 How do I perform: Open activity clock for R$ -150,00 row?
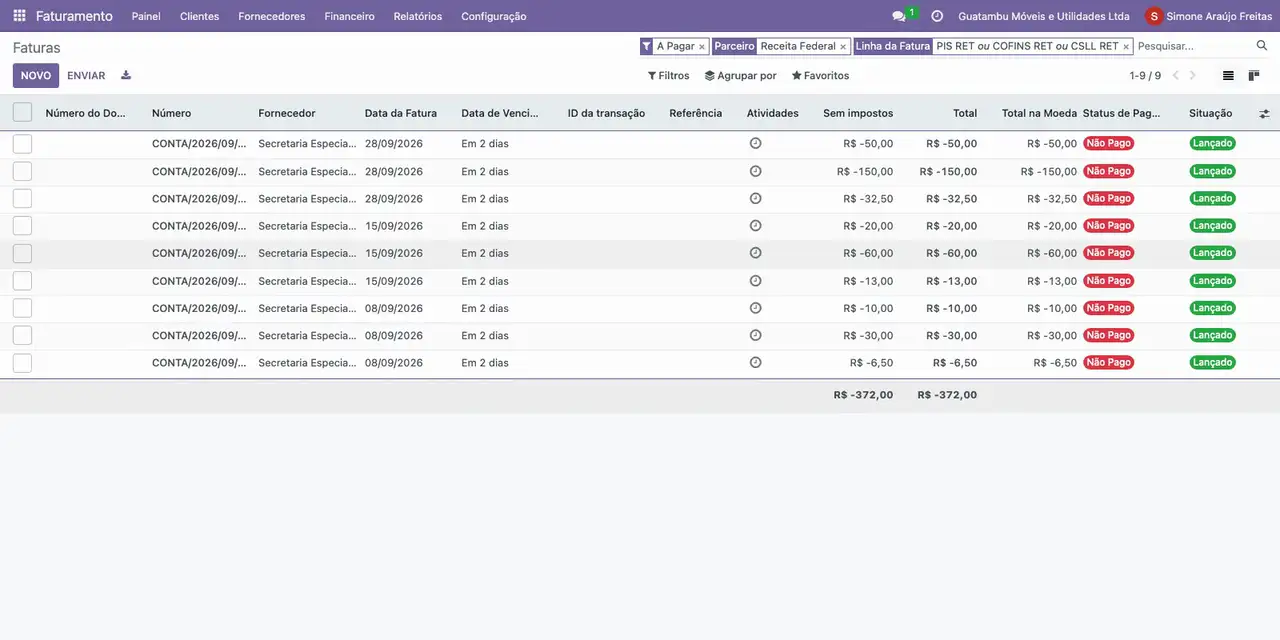coord(755,171)
